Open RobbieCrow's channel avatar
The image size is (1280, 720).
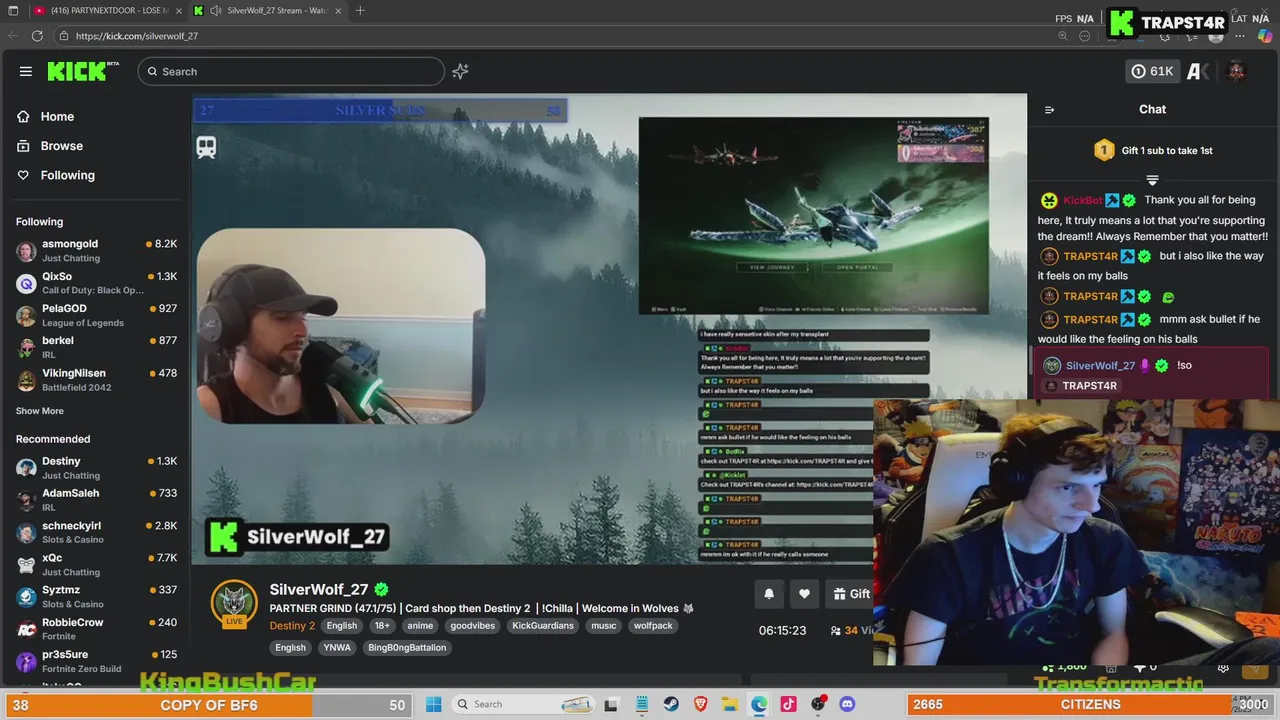[x=26, y=629]
